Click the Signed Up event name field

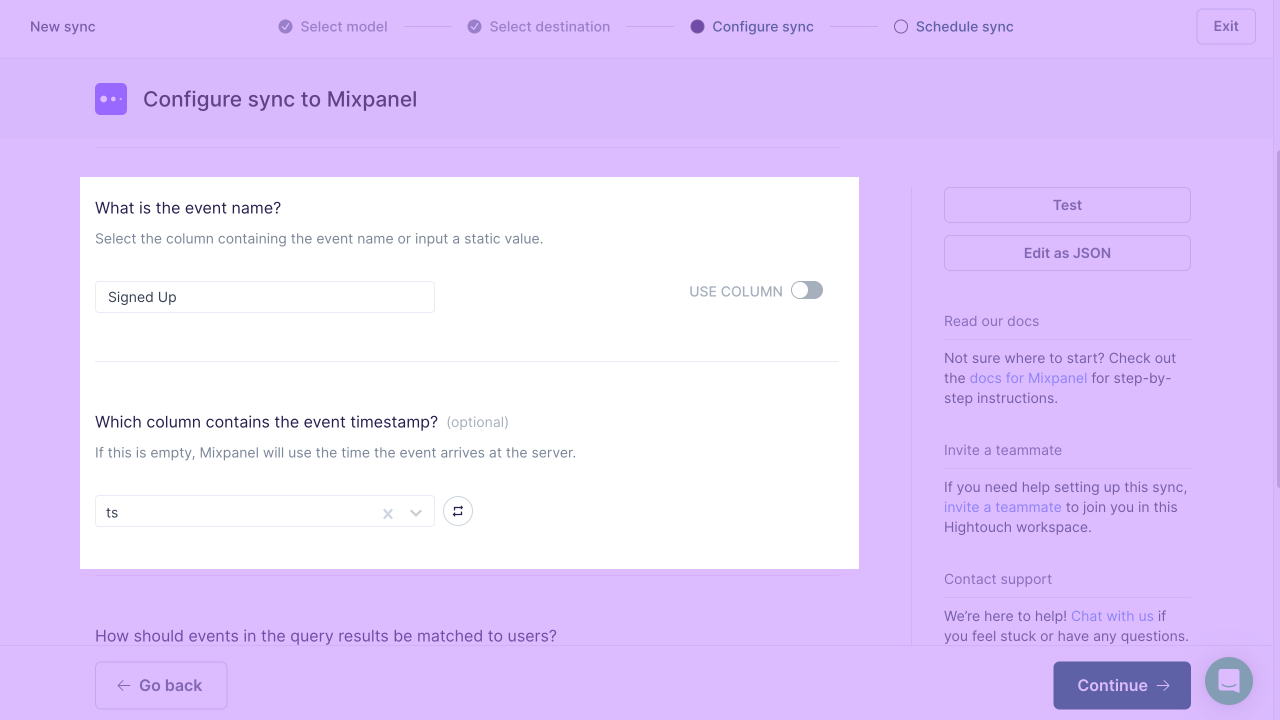pyautogui.click(x=265, y=297)
